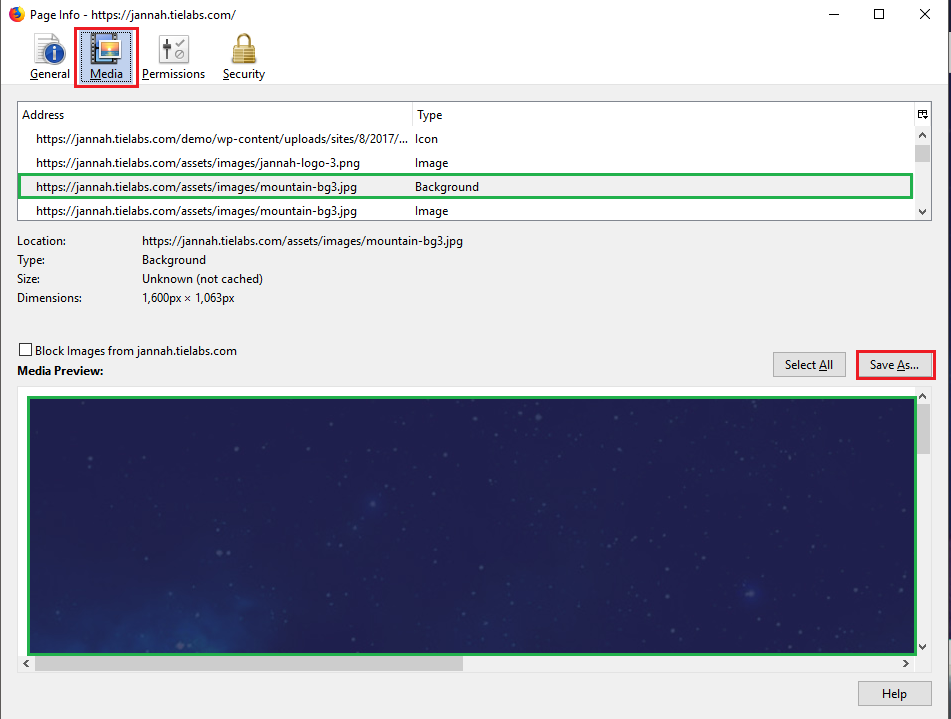The image size is (951, 719).
Task: Tick Block Images from jannah.tielabs.com checkbox
Action: coord(25,350)
